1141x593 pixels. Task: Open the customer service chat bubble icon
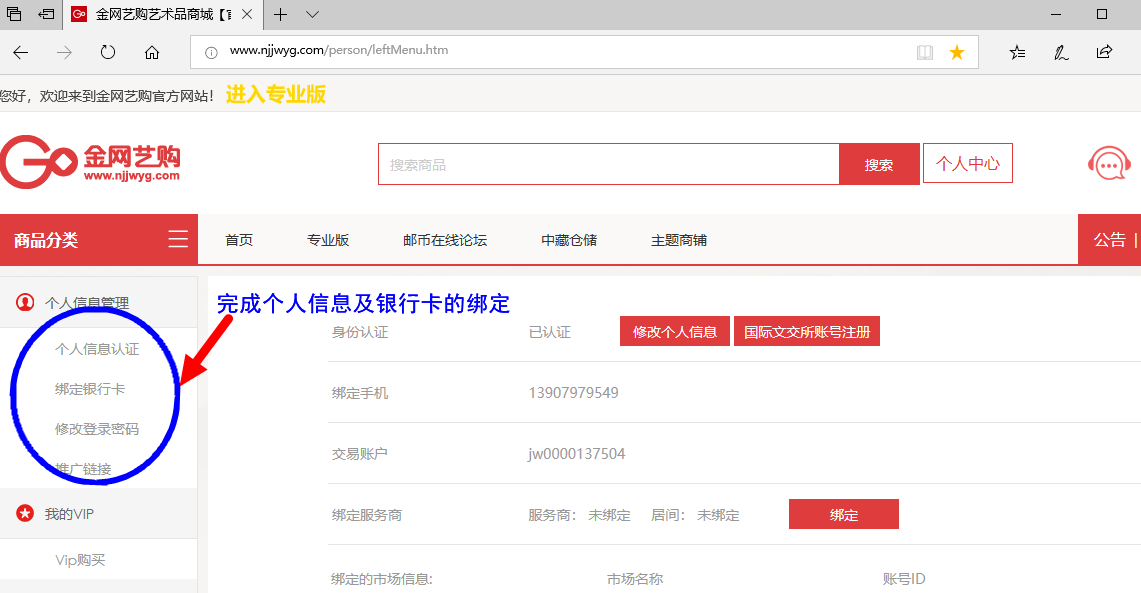(x=1108, y=162)
